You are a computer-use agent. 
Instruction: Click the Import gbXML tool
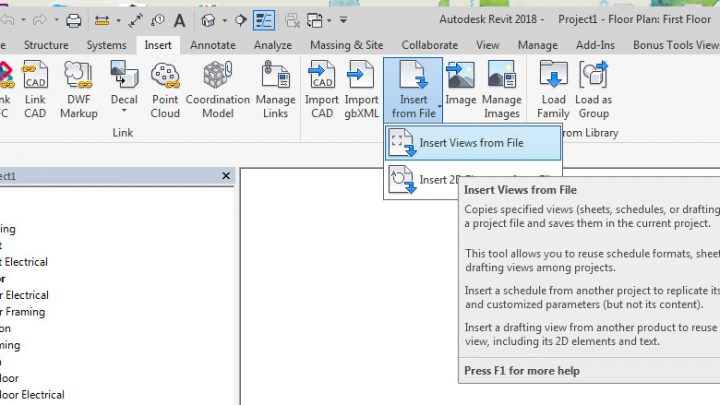[x=361, y=90]
